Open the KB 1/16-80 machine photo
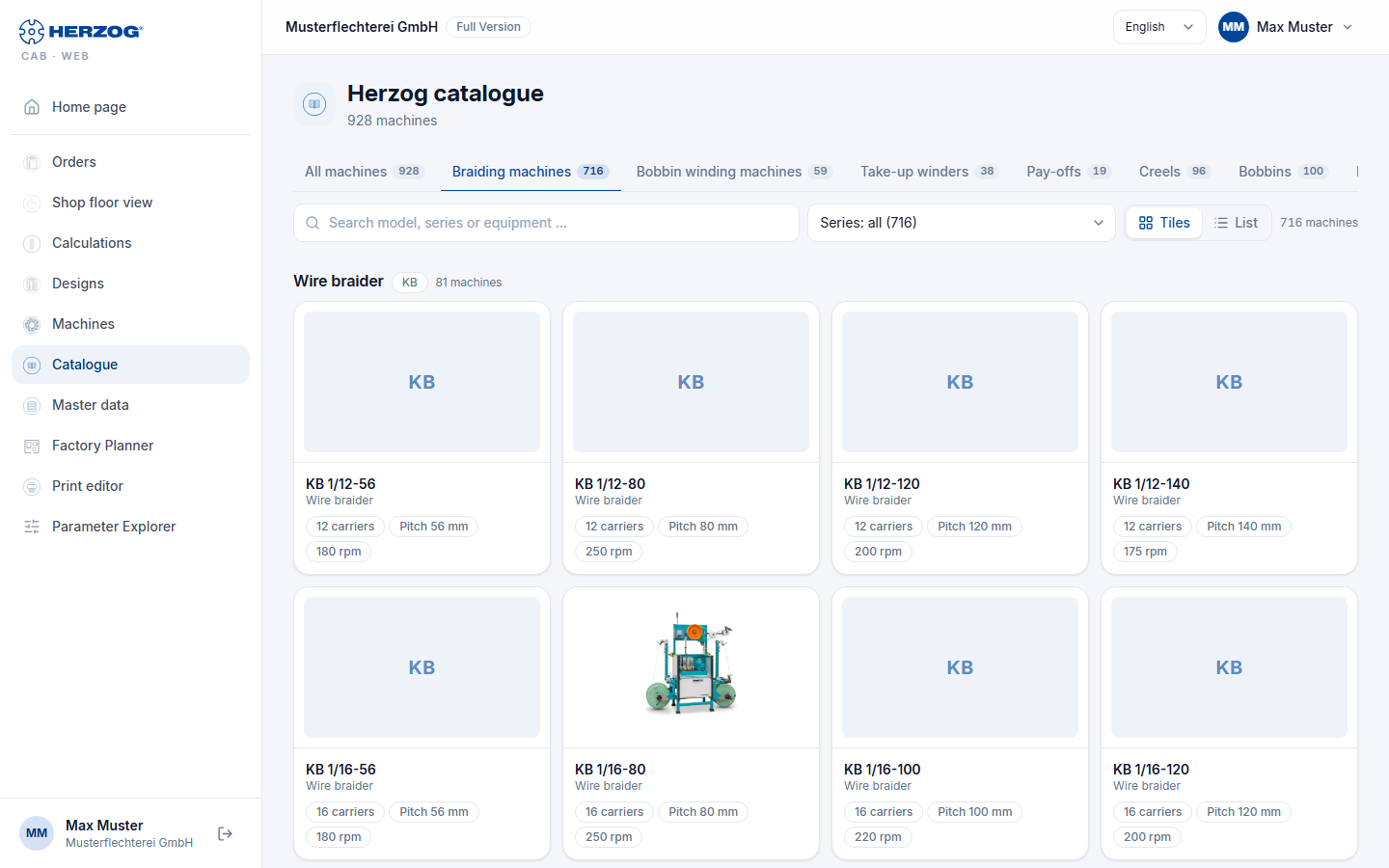Screen dimensions: 1389x868 click(x=691, y=667)
